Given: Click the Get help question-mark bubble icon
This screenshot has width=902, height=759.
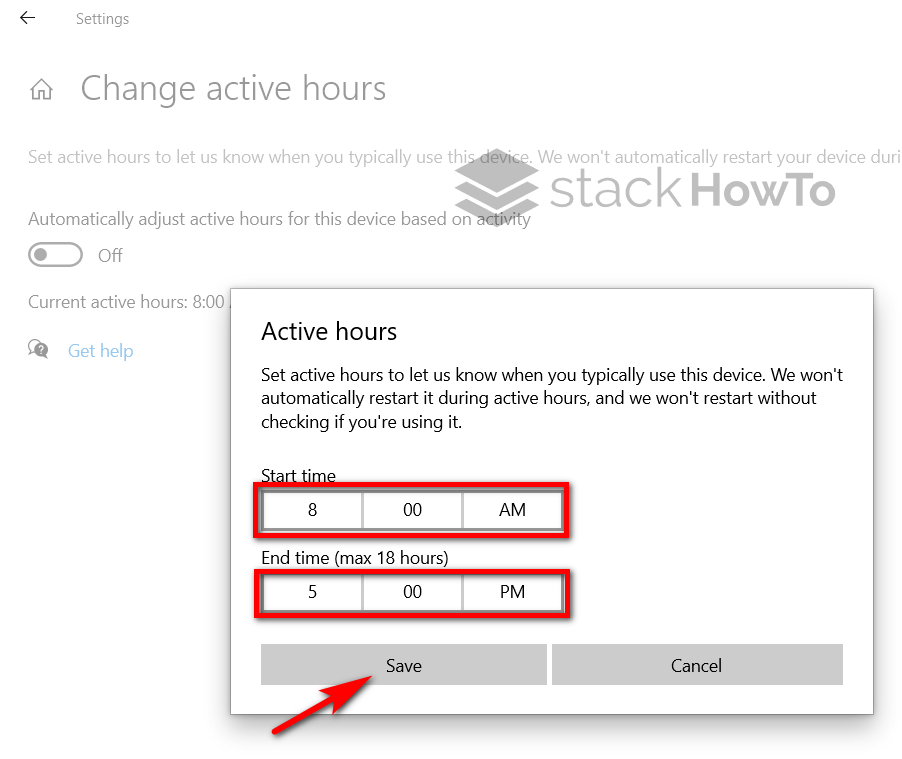Looking at the screenshot, I should point(37,350).
